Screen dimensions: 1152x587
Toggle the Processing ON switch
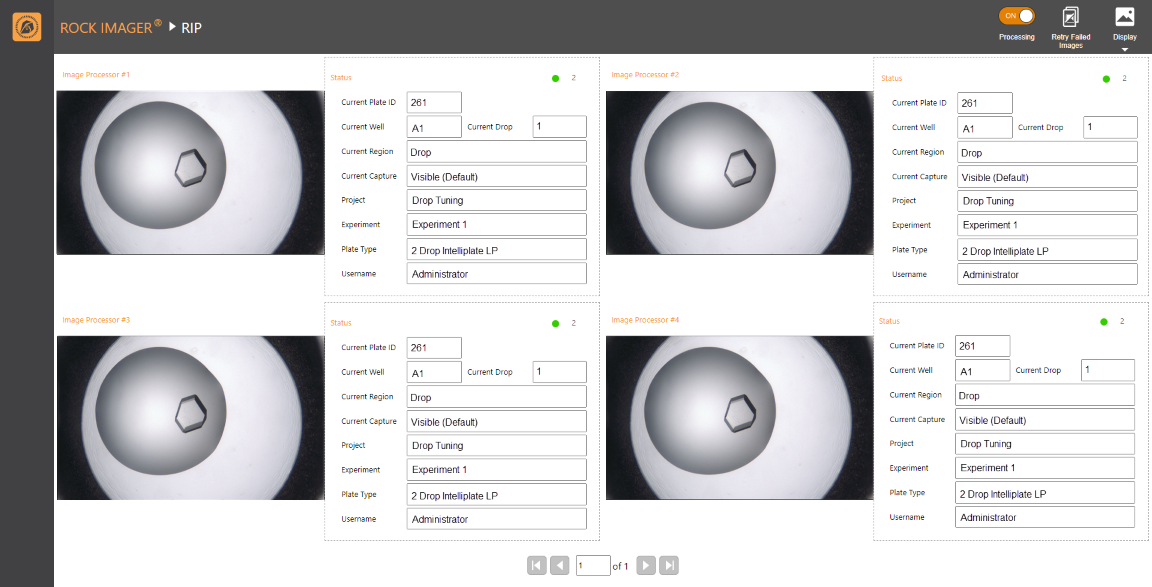coord(1016,16)
